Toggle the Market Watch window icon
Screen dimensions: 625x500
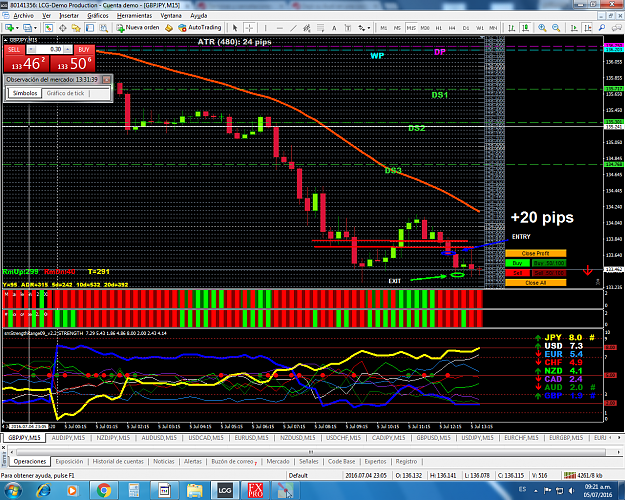49,28
